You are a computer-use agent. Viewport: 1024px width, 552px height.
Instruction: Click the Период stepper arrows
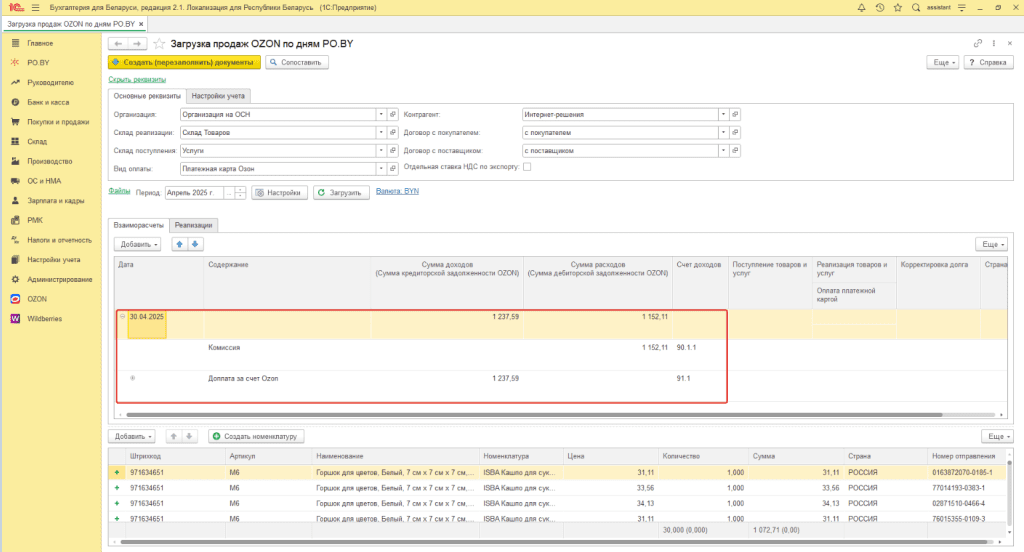pos(240,193)
